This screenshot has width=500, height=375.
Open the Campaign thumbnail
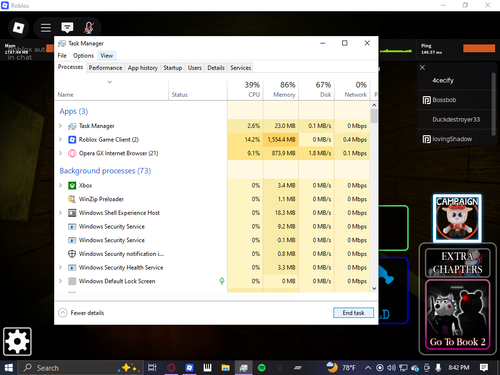(x=457, y=218)
